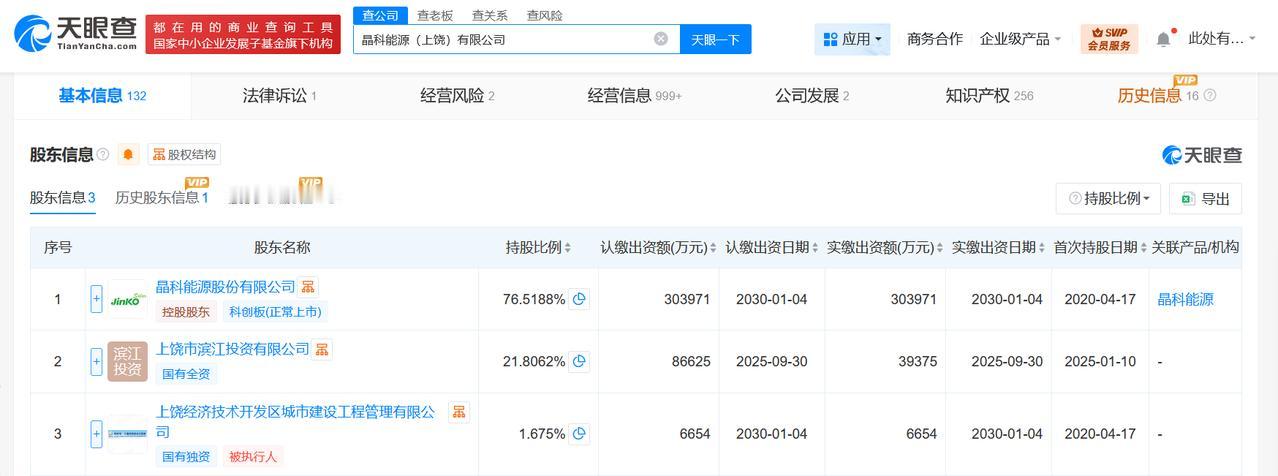Click the 国有全资 tag
The height and width of the screenshot is (476, 1278).
[x=185, y=374]
